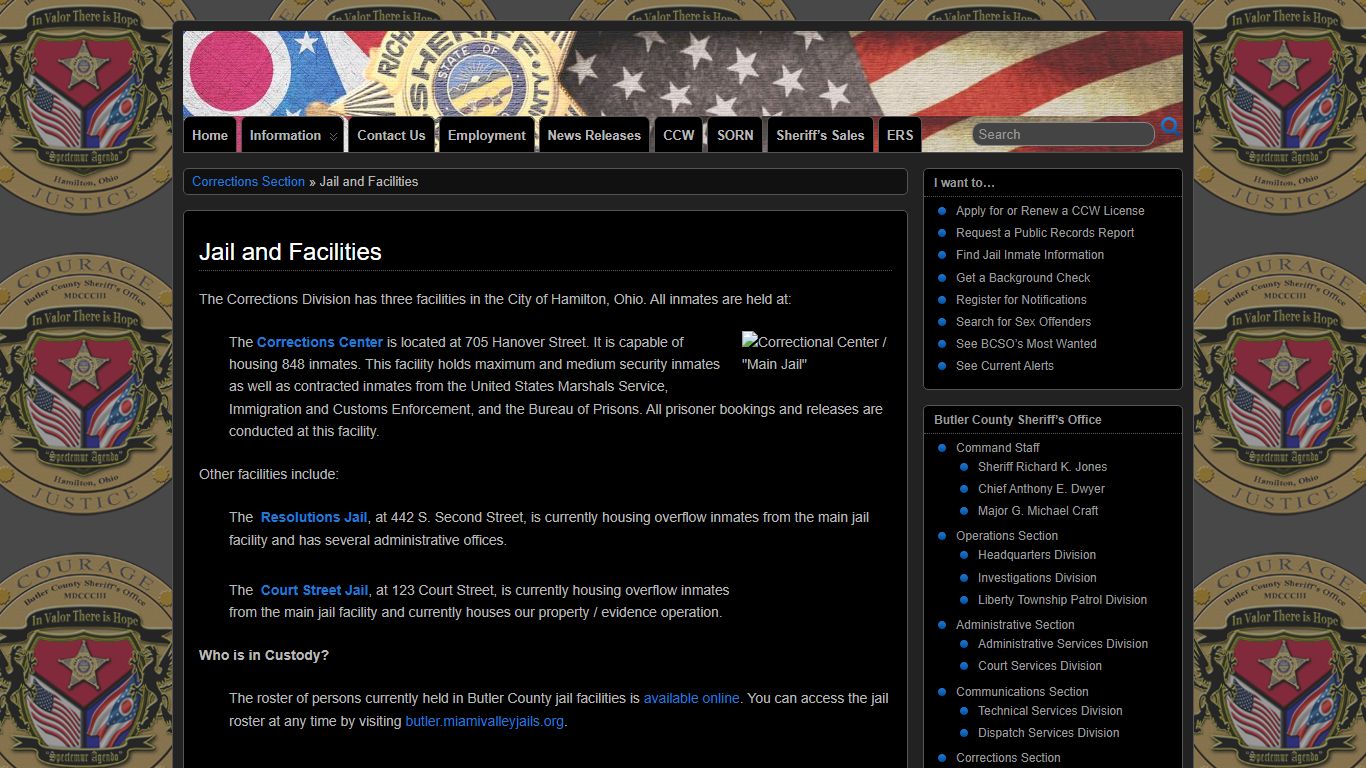Select the SORN menu item

click(735, 135)
